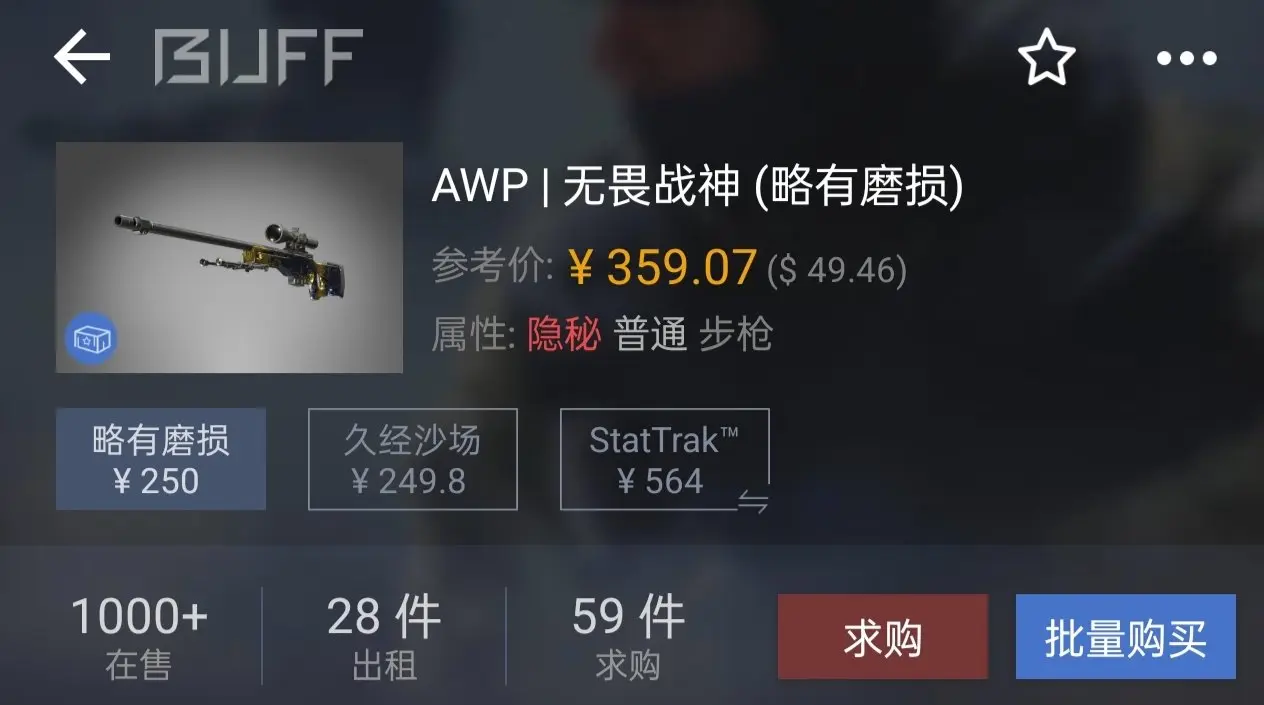The height and width of the screenshot is (705, 1264).
Task: Open the AWP rifle preview image
Action: coord(229,257)
